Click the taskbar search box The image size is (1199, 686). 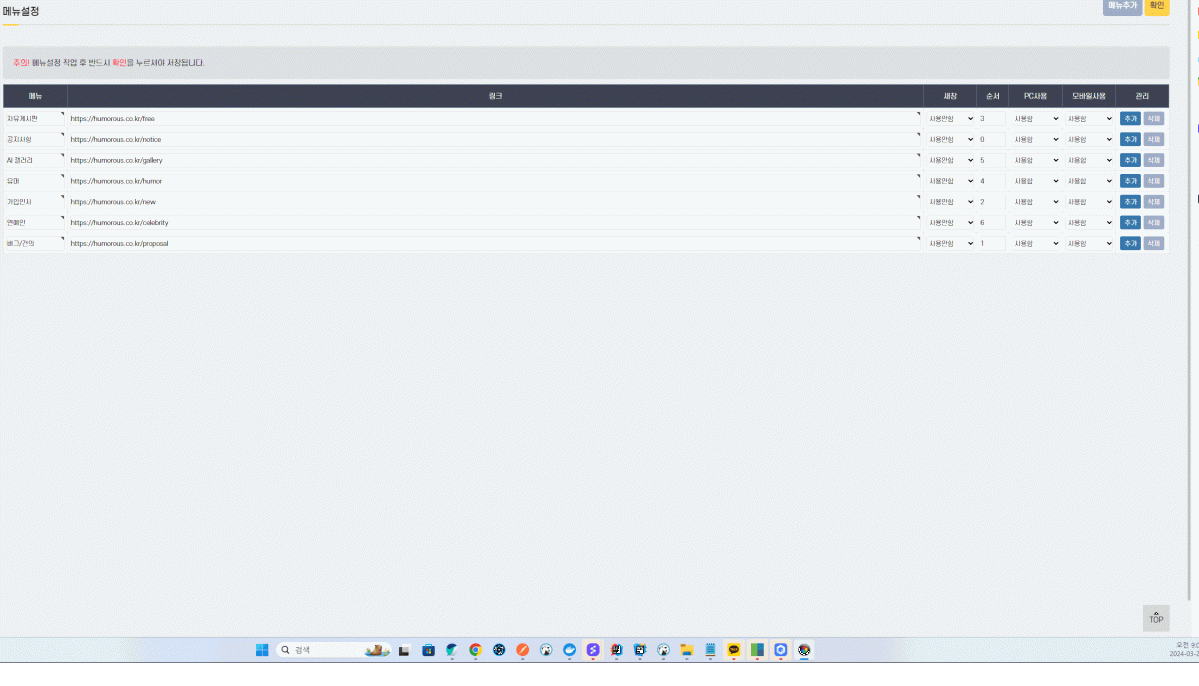[333, 650]
